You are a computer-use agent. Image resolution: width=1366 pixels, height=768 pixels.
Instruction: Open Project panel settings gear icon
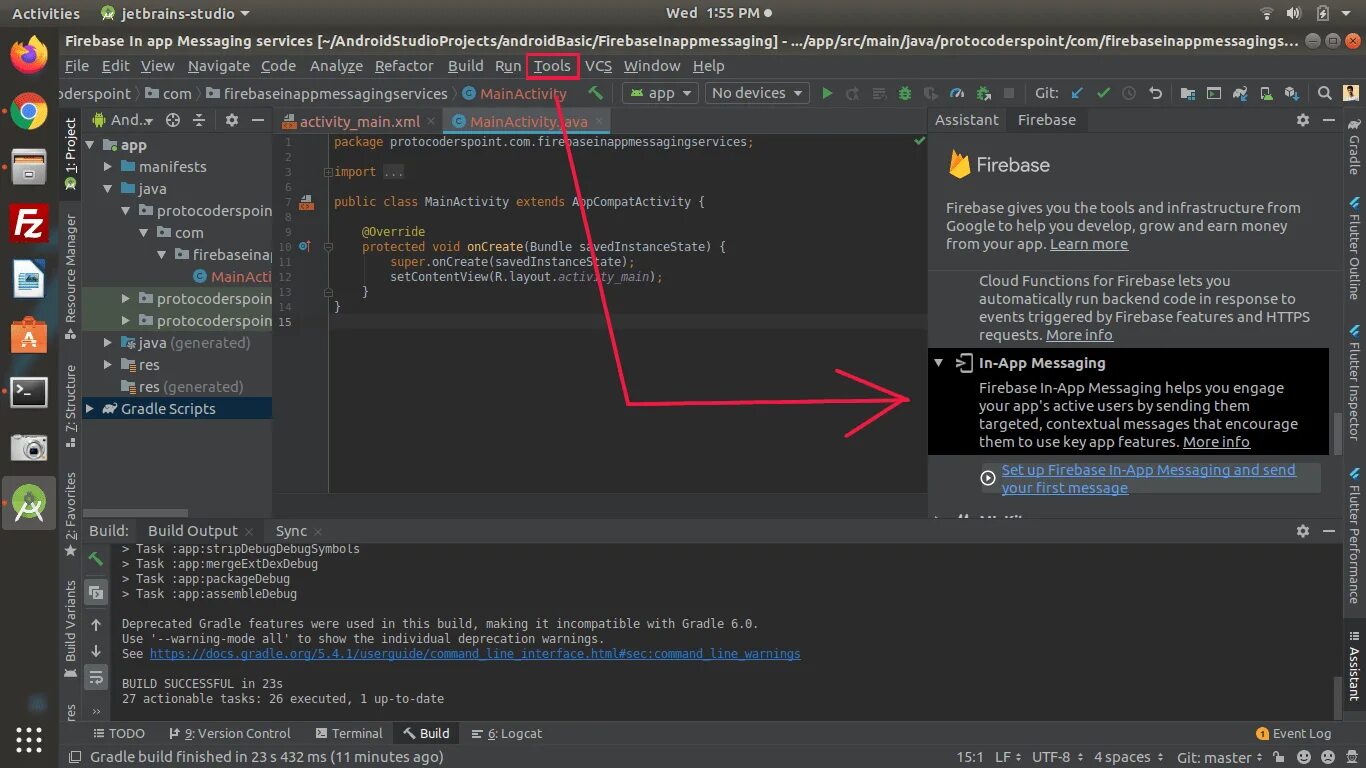(x=232, y=120)
